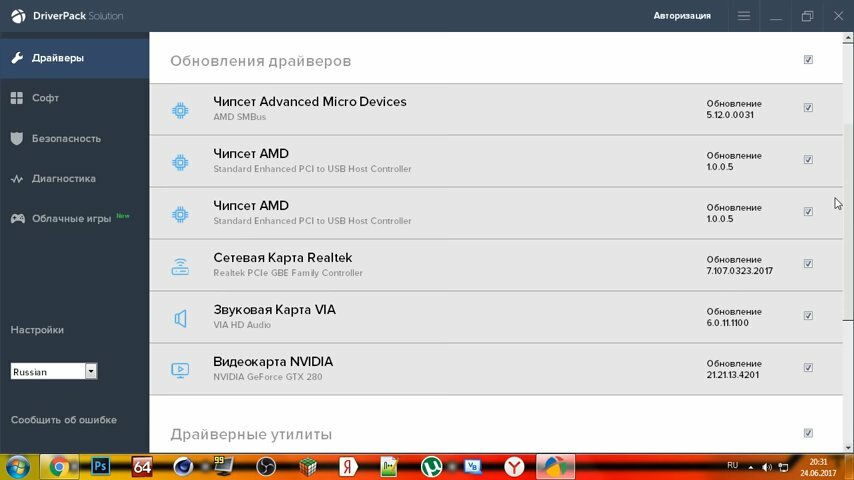The height and width of the screenshot is (480, 854).
Task: Open Photoshop from the taskbar
Action: coord(100,466)
